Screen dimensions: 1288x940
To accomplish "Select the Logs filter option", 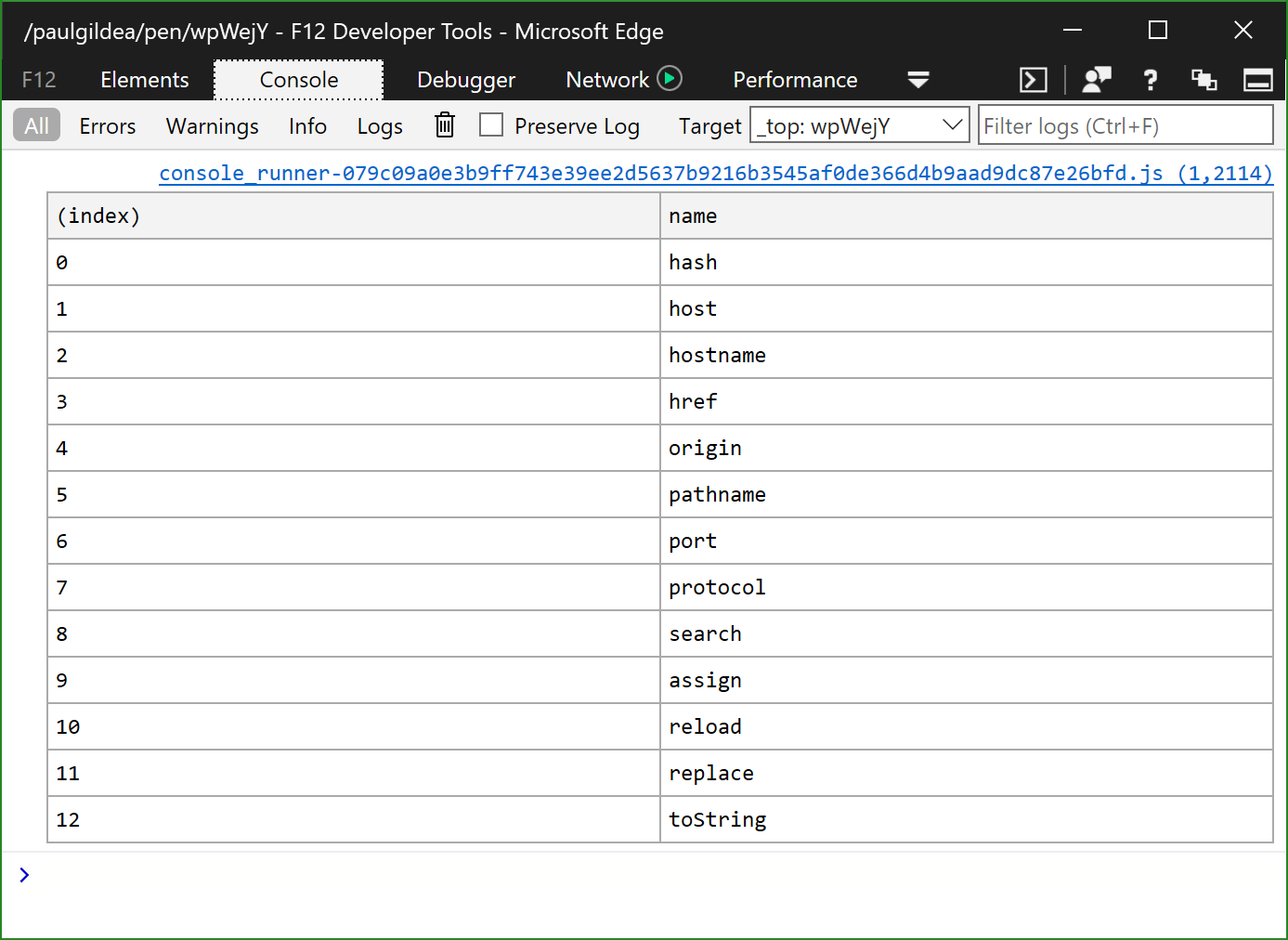I will (x=379, y=125).
